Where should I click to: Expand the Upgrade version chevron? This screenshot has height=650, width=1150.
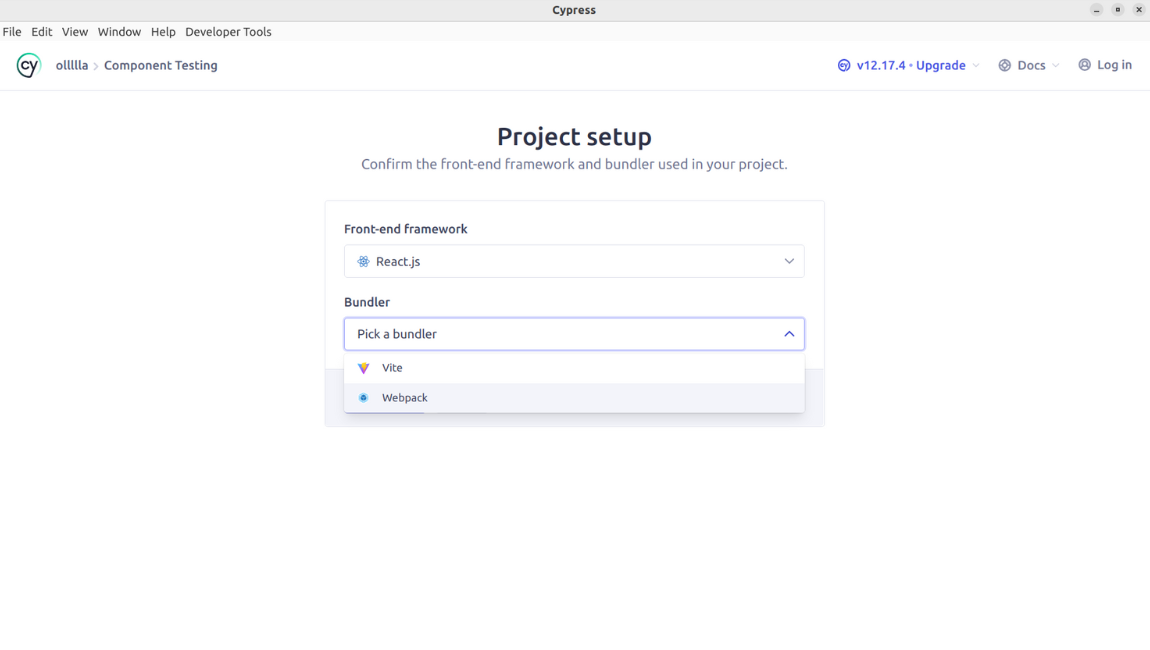click(x=975, y=64)
